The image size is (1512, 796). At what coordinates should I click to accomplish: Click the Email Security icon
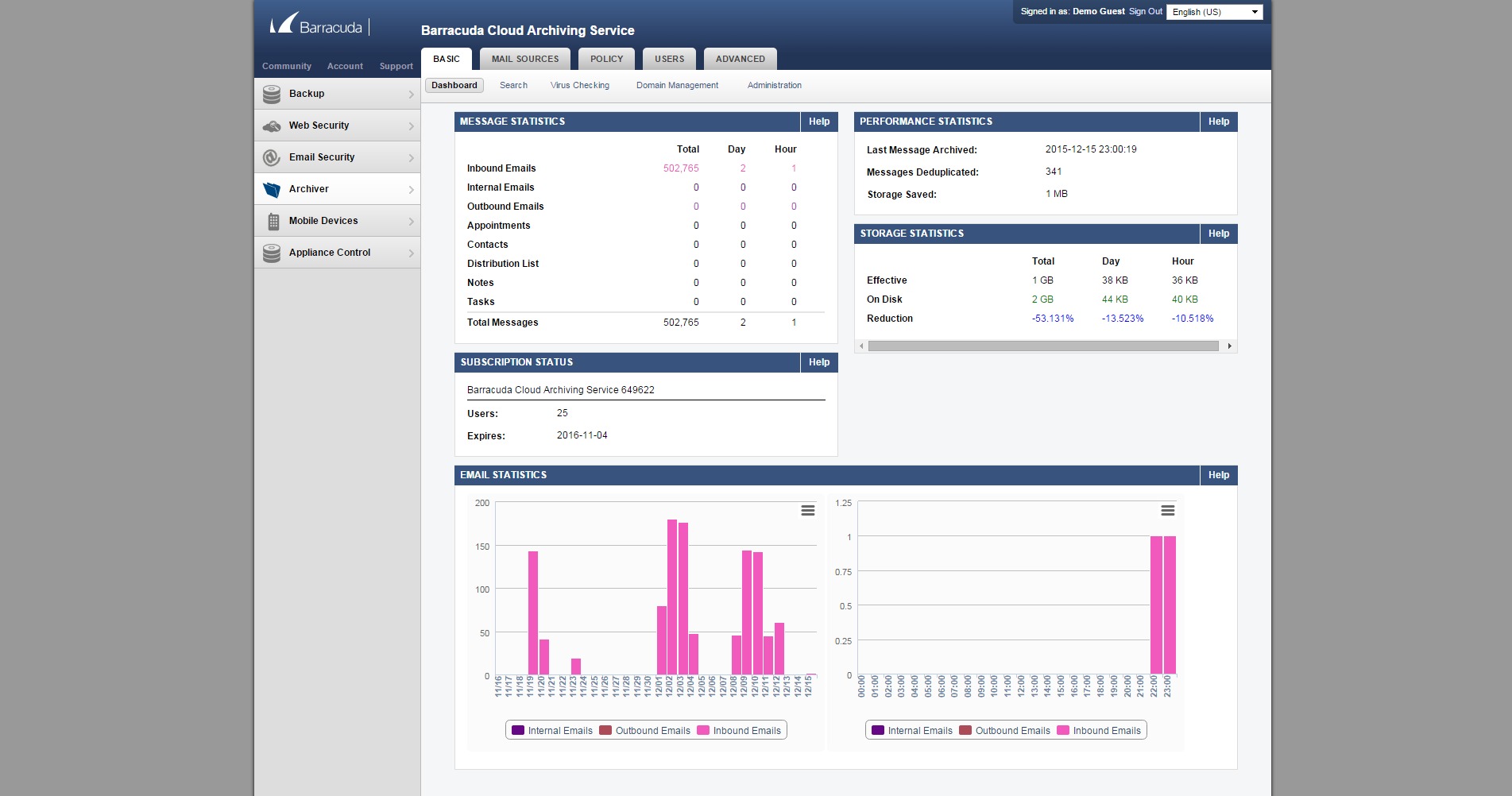pyautogui.click(x=272, y=157)
